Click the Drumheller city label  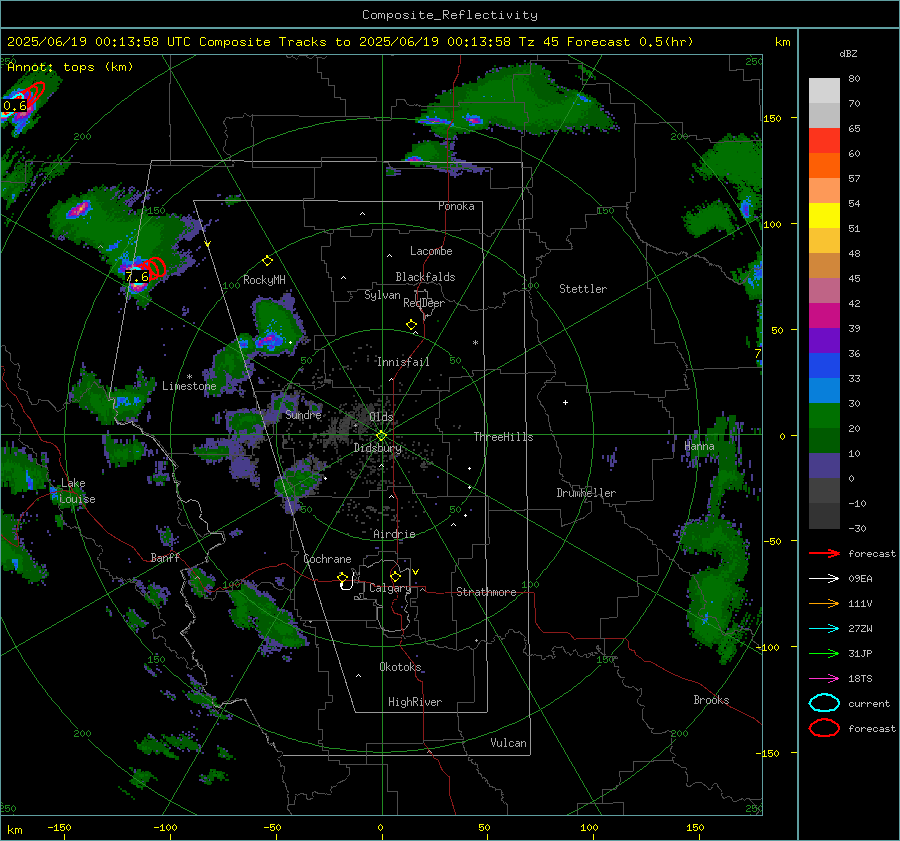(586, 493)
